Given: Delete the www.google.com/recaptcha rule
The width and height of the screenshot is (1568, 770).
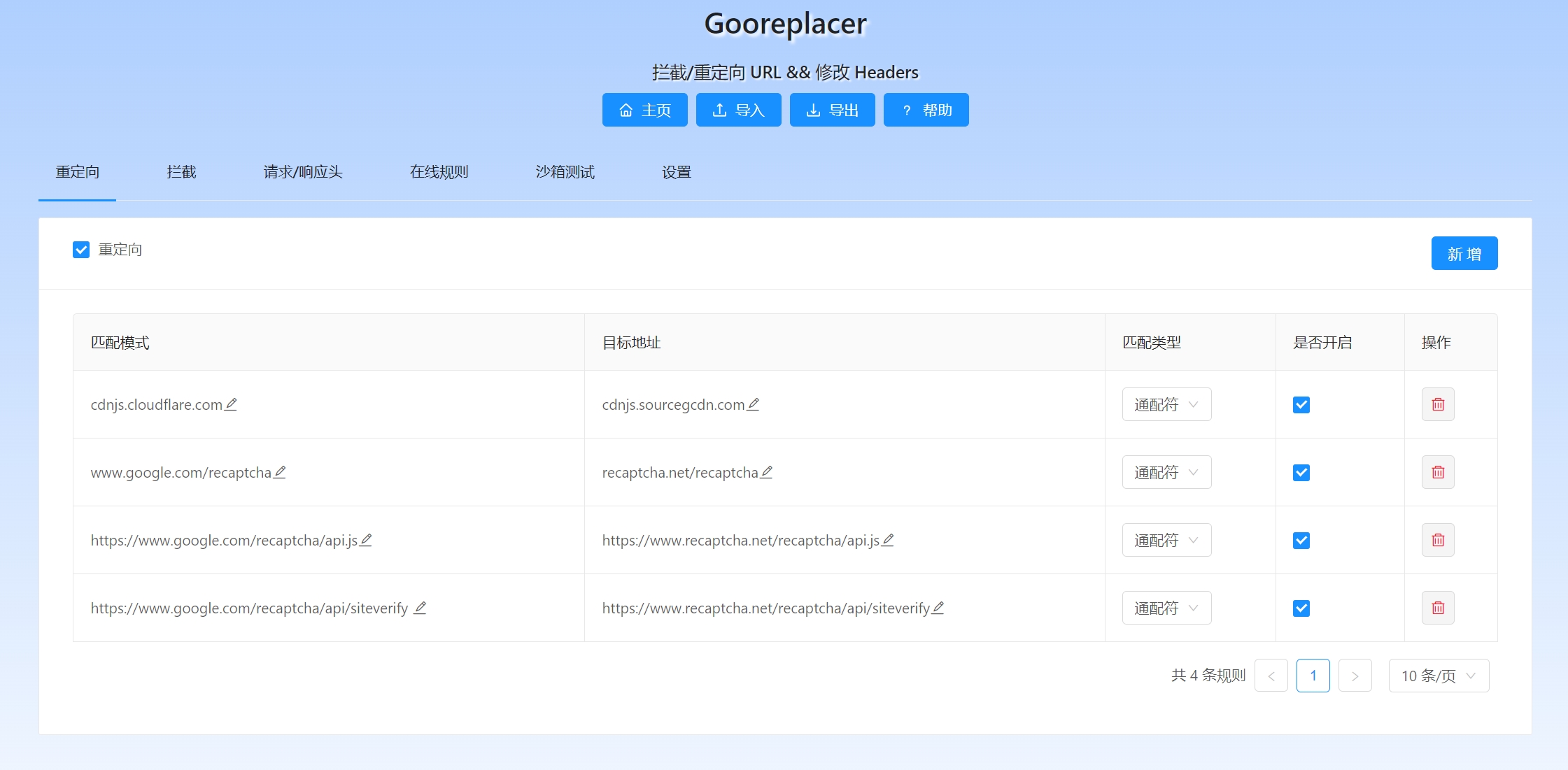Looking at the screenshot, I should point(1437,472).
